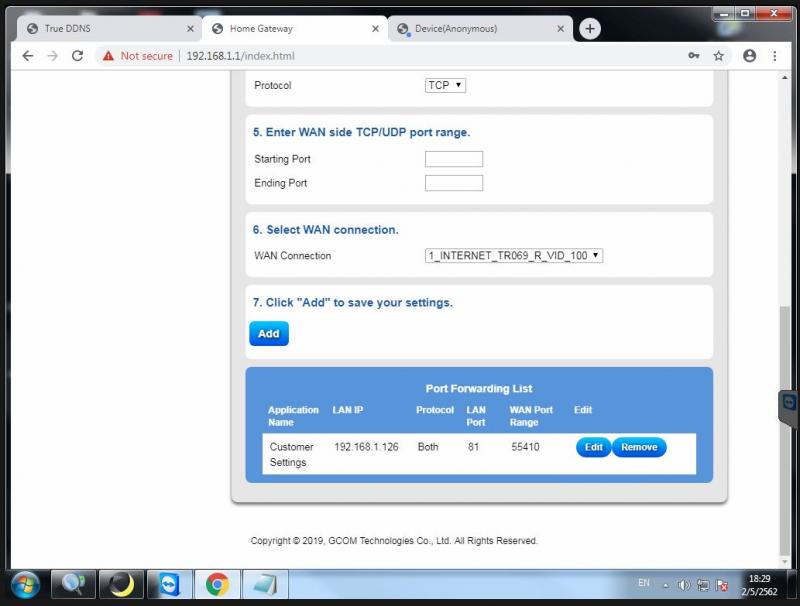800x606 pixels.
Task: Click Add to save settings
Action: (x=269, y=334)
